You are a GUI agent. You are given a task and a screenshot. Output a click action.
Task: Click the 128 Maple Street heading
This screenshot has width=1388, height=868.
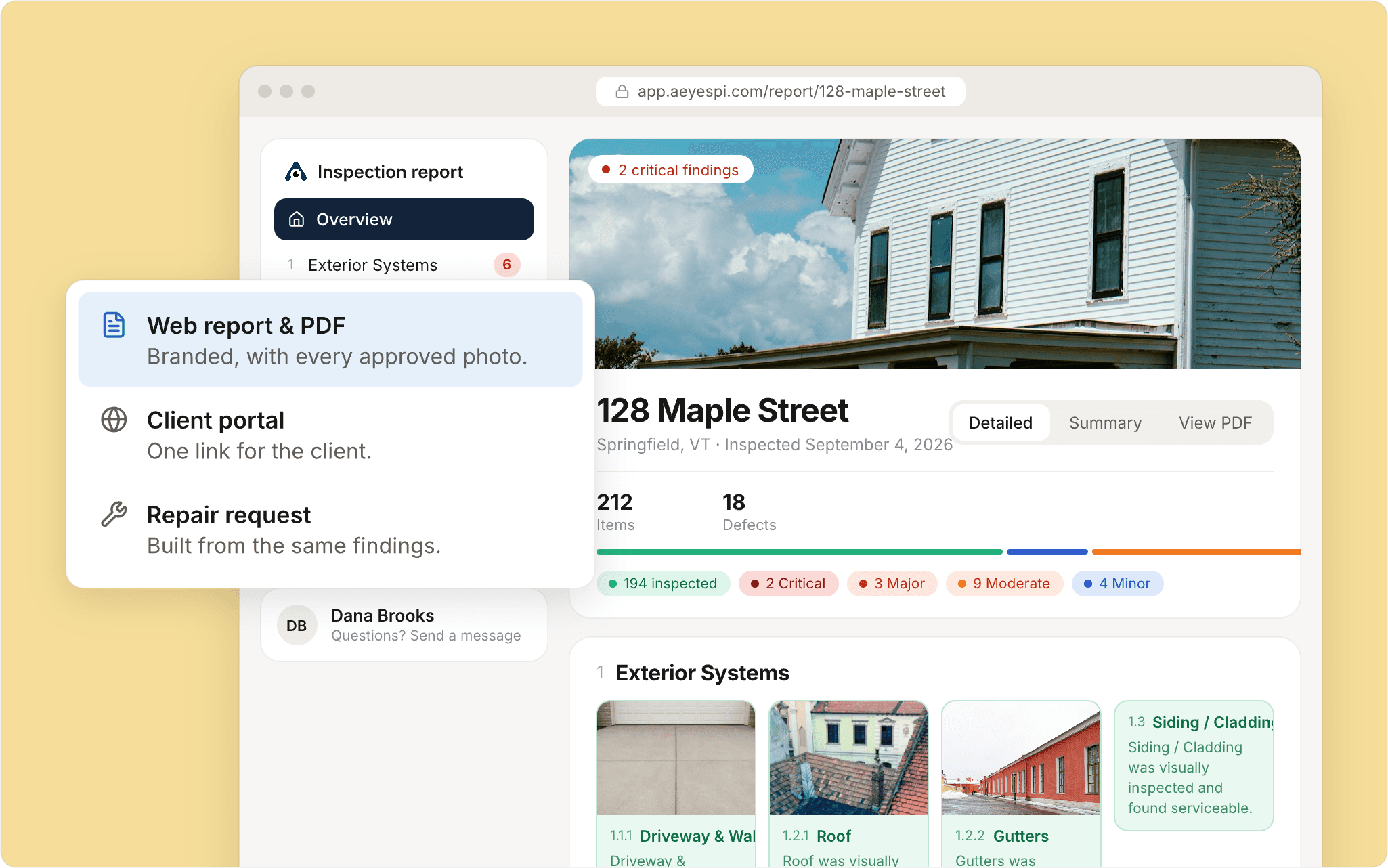pos(722,410)
